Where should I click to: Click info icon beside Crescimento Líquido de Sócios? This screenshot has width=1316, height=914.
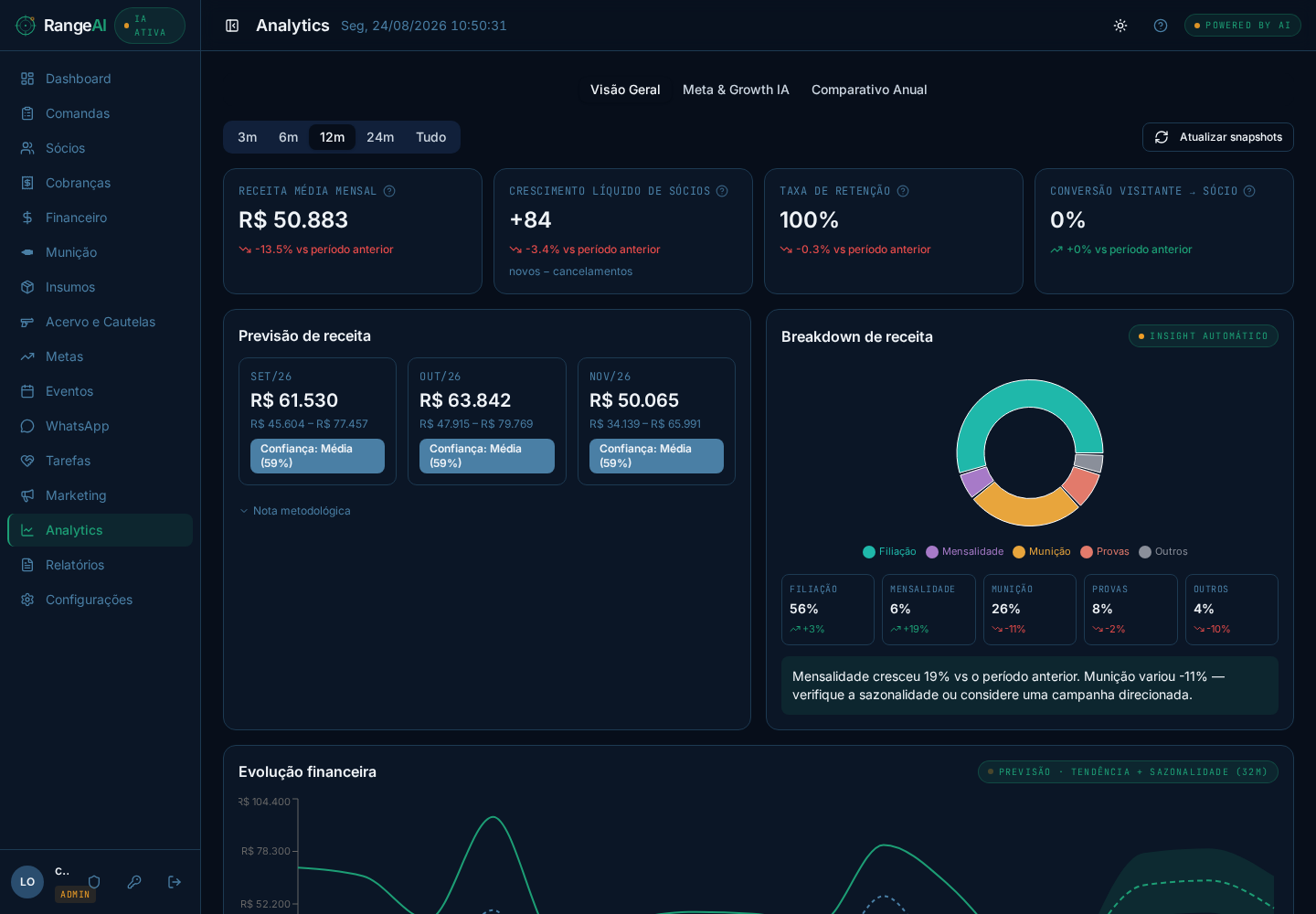722,191
